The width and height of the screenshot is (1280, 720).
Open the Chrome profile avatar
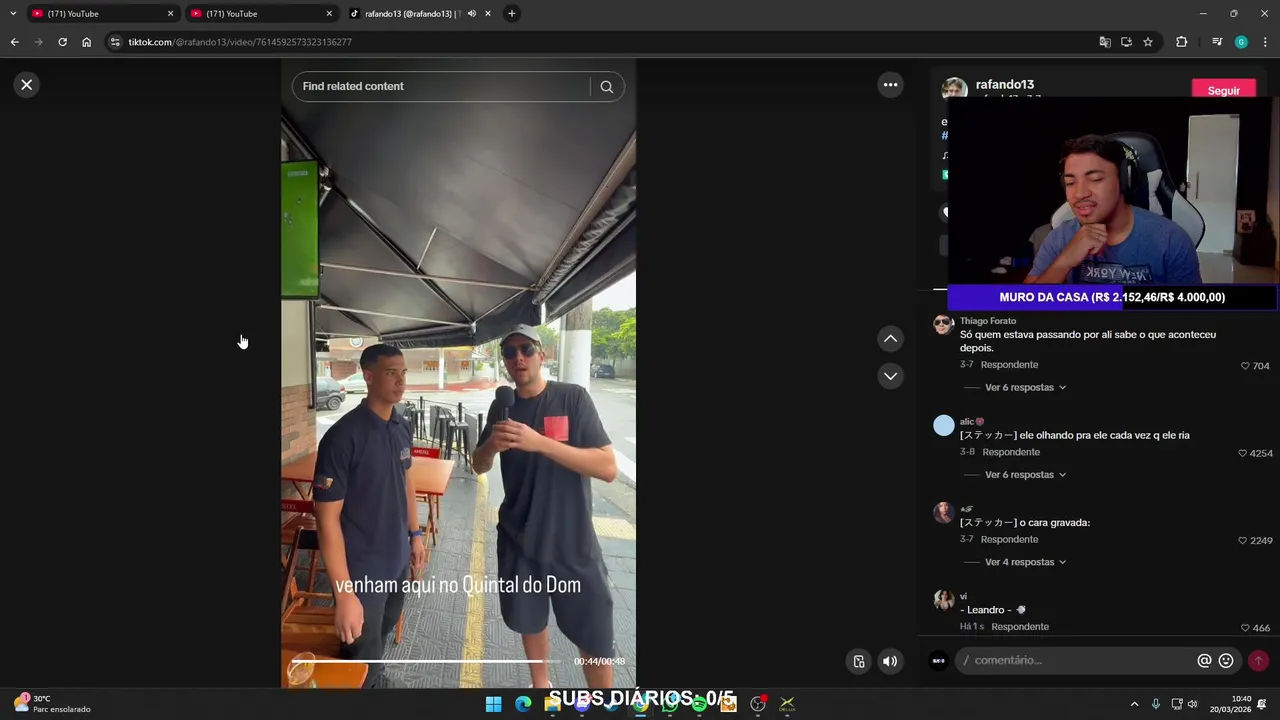(1241, 42)
